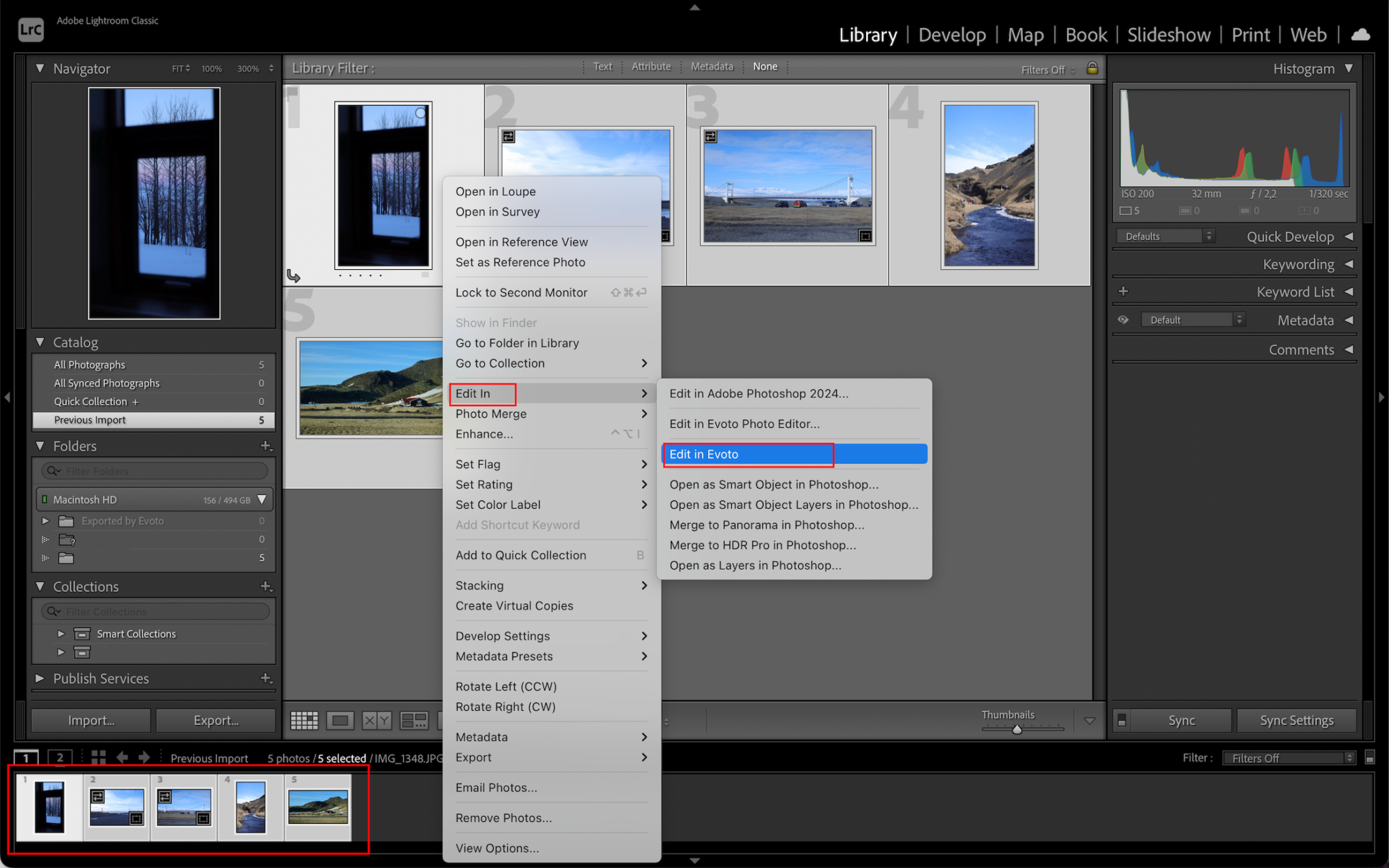
Task: Collapse the Catalog panel
Action: point(40,342)
